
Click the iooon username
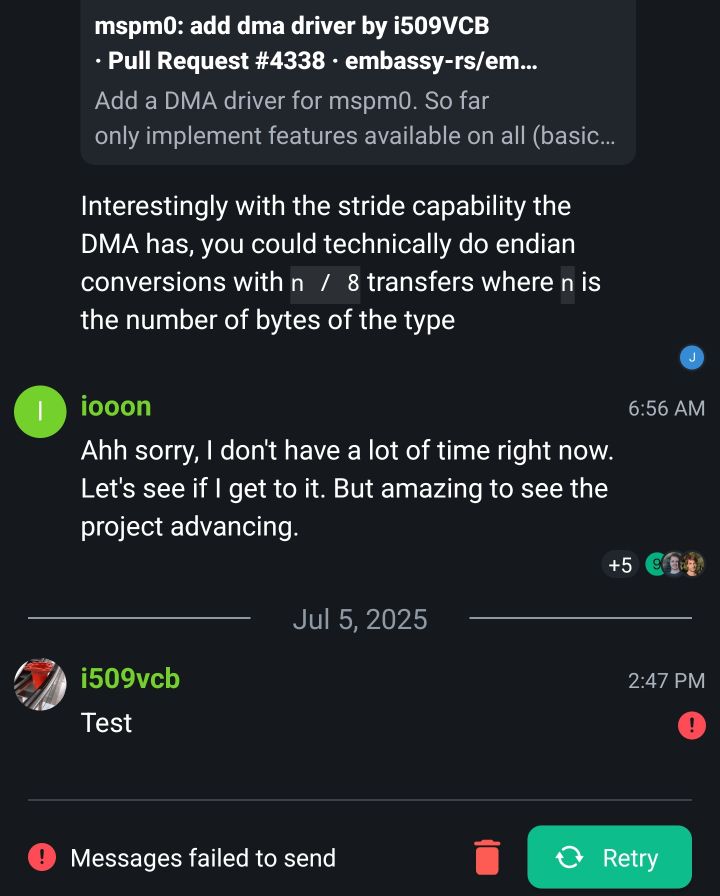click(x=116, y=407)
